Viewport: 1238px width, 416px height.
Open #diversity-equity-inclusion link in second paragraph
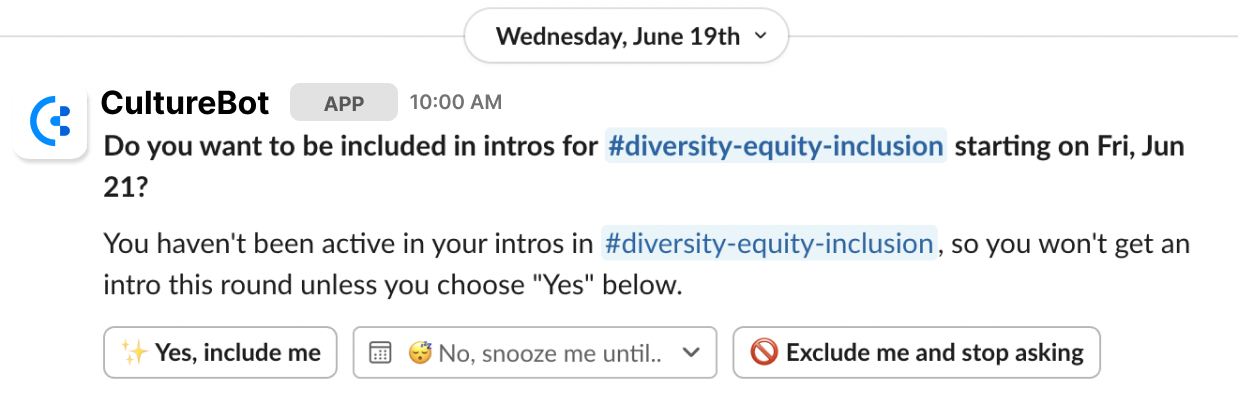click(x=768, y=244)
